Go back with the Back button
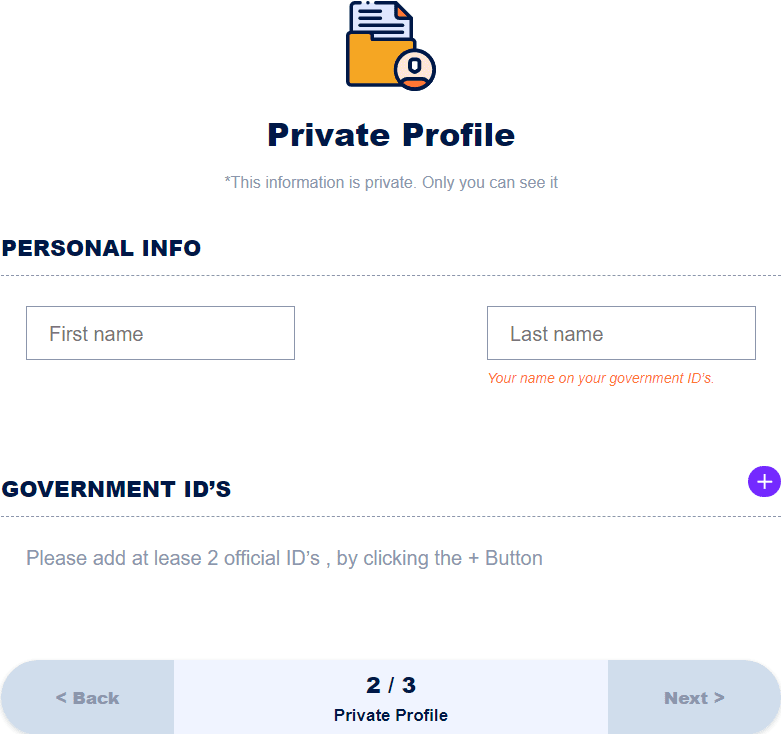This screenshot has width=781, height=734. pyautogui.click(x=88, y=698)
